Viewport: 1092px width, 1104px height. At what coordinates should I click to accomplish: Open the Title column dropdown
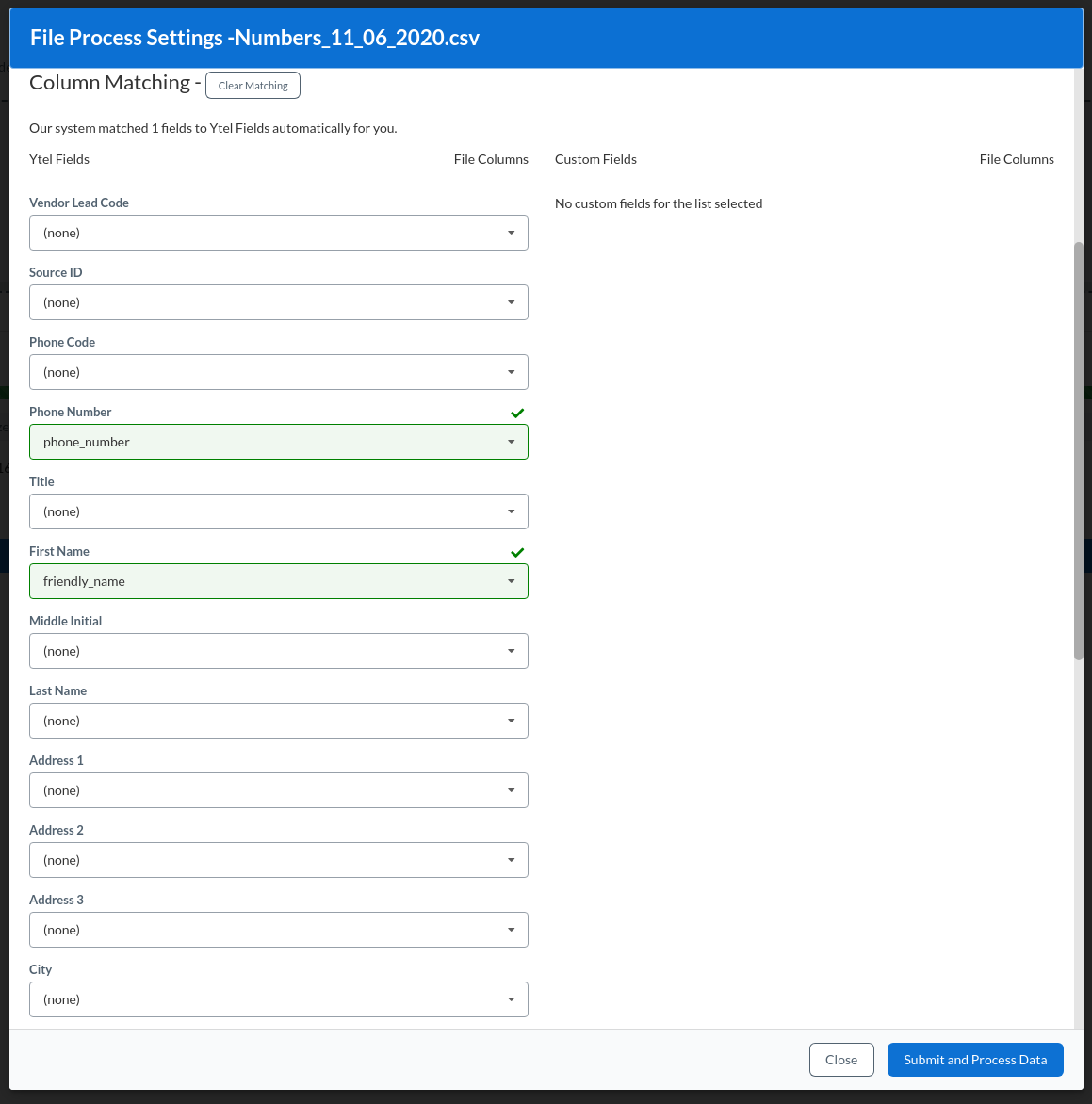pos(279,511)
